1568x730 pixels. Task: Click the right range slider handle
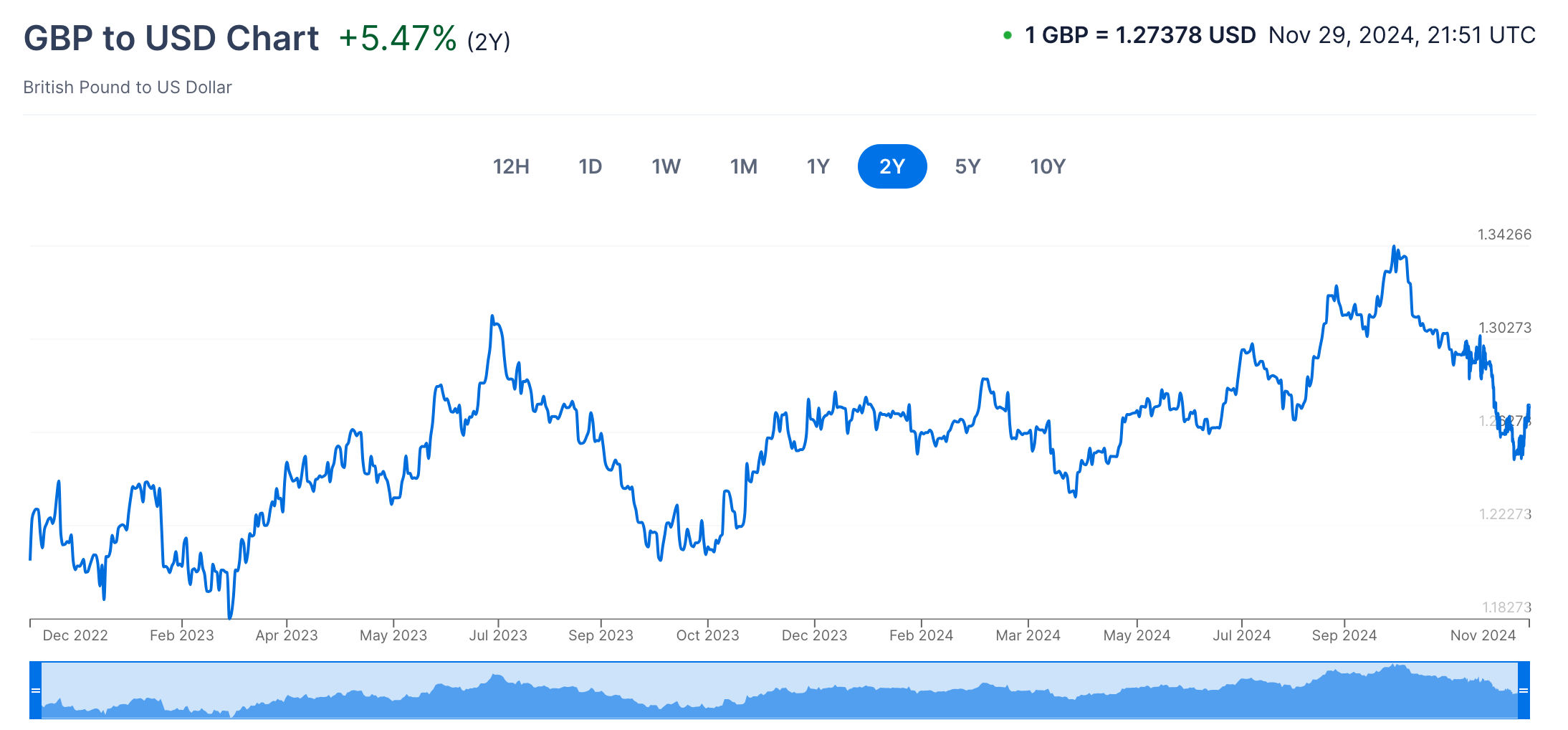coord(1524,690)
